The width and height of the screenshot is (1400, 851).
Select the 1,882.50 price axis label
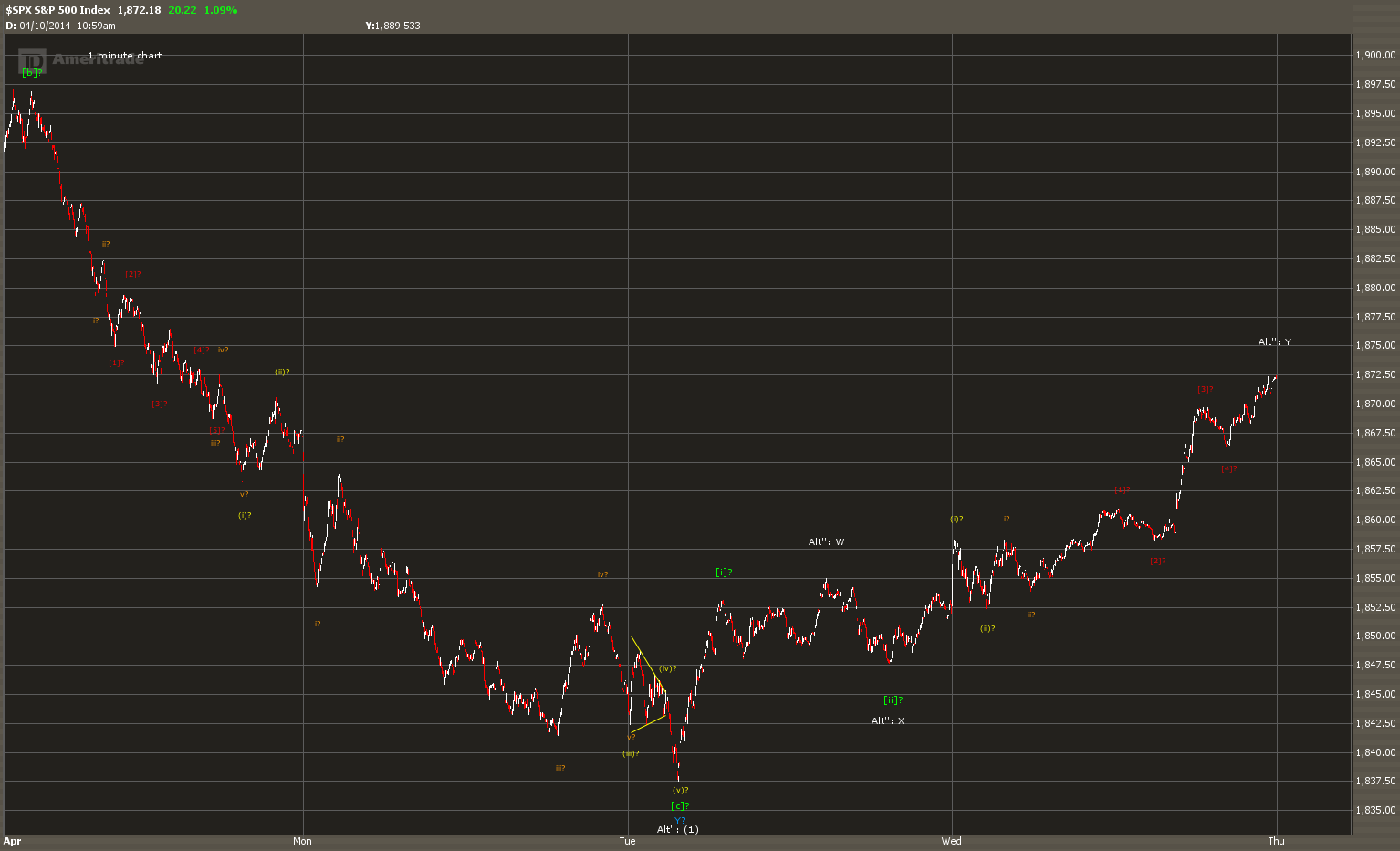point(1376,258)
